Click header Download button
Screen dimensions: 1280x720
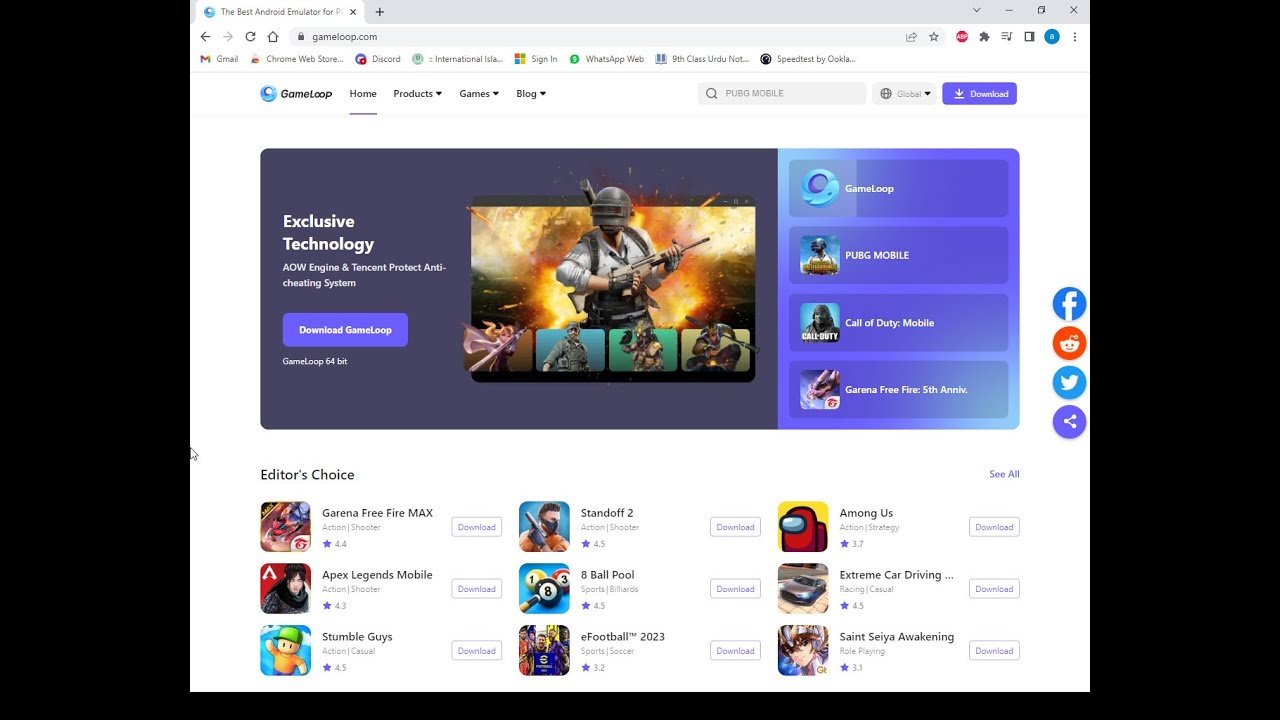click(x=979, y=94)
